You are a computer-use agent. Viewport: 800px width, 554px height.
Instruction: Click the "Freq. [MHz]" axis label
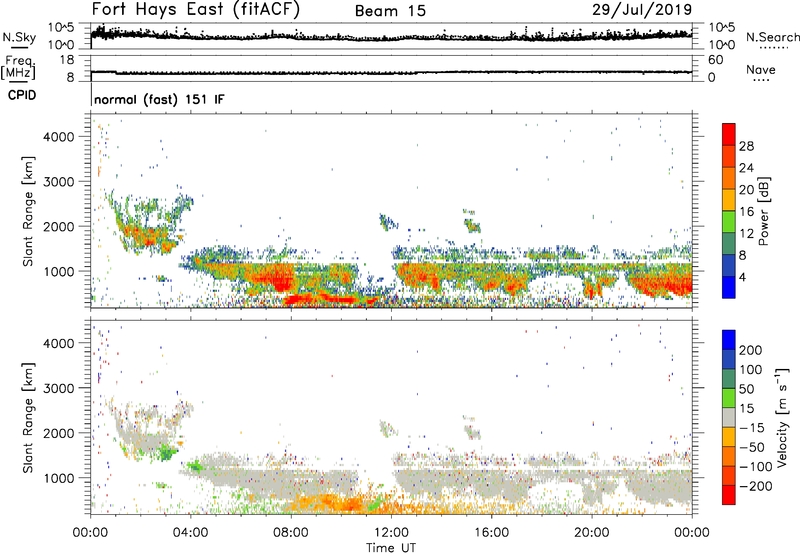click(18, 67)
